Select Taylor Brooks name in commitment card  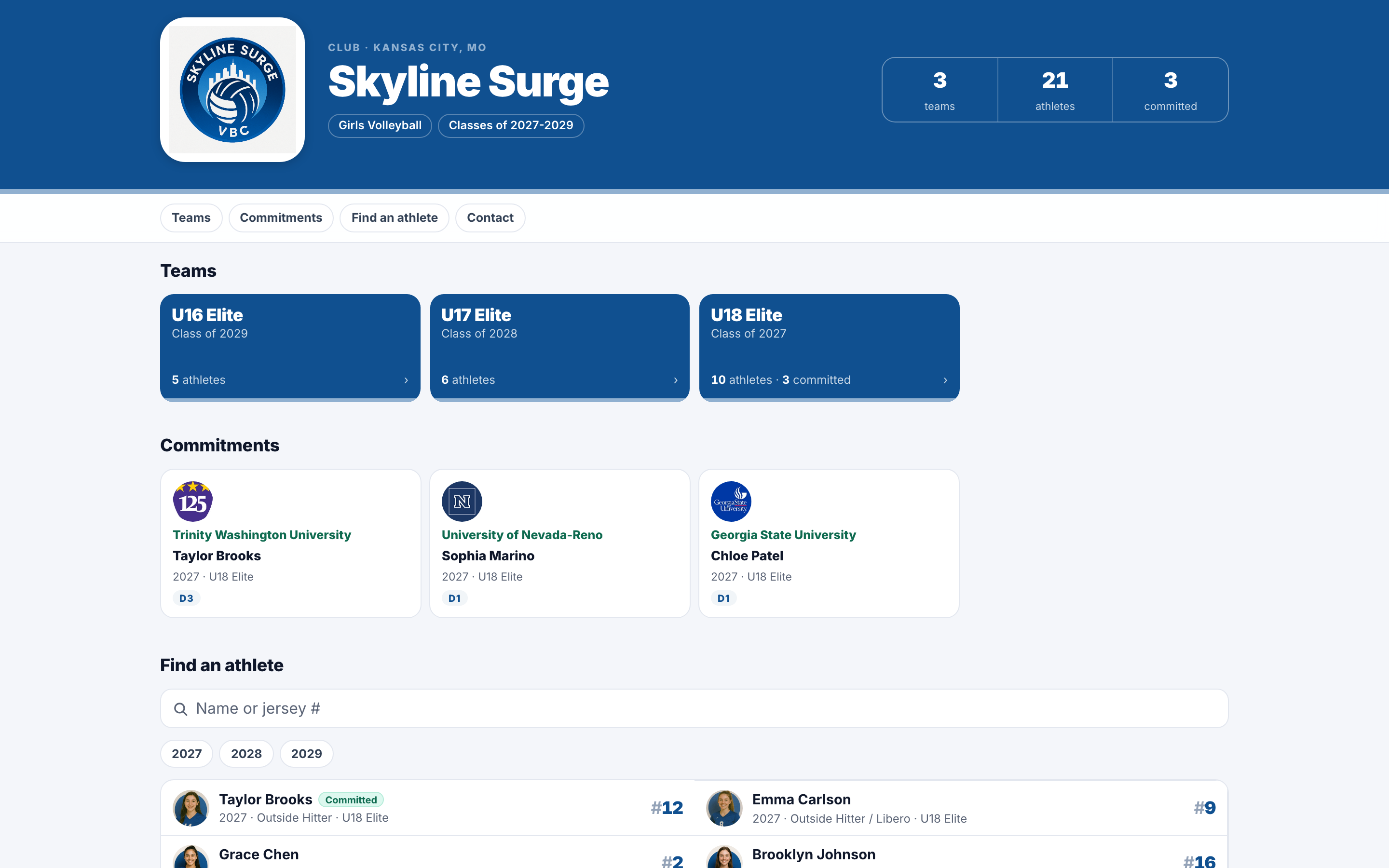click(217, 556)
